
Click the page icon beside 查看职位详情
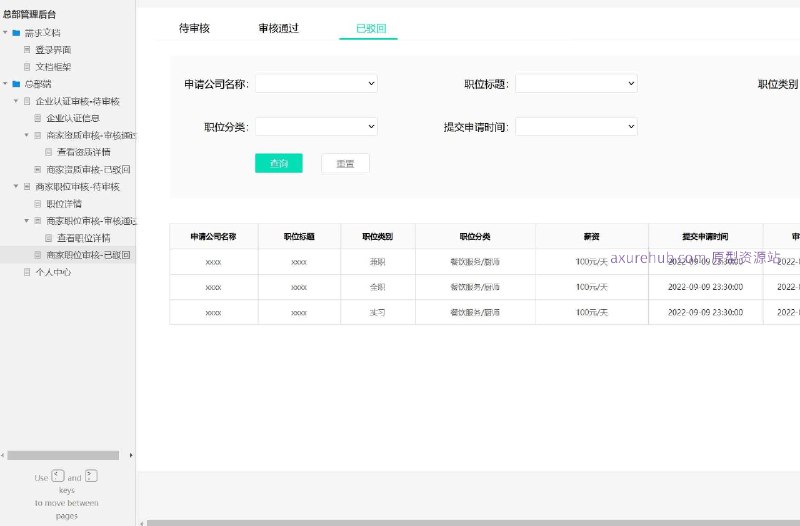point(48,238)
